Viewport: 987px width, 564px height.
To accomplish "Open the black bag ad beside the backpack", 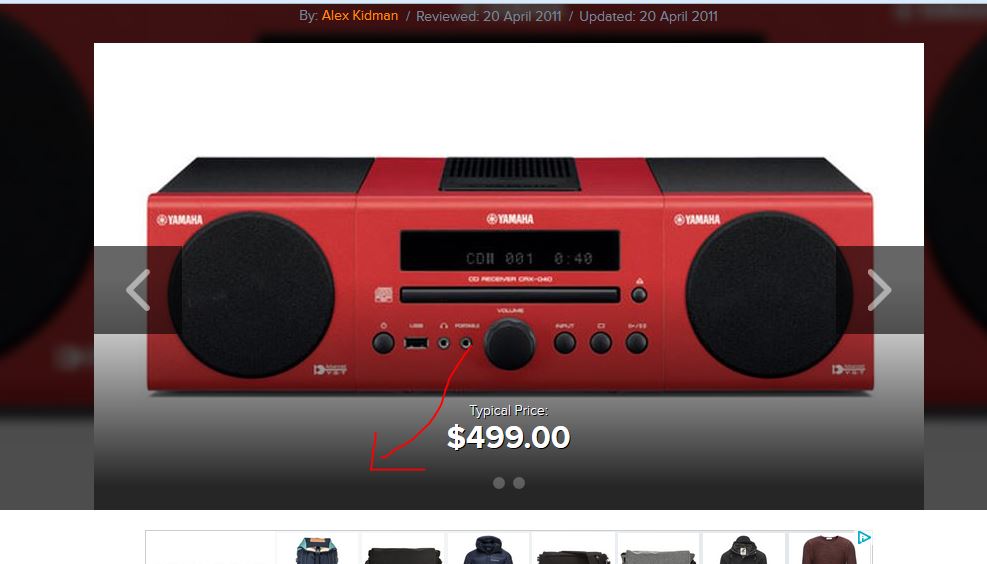I will pyautogui.click(x=403, y=554).
